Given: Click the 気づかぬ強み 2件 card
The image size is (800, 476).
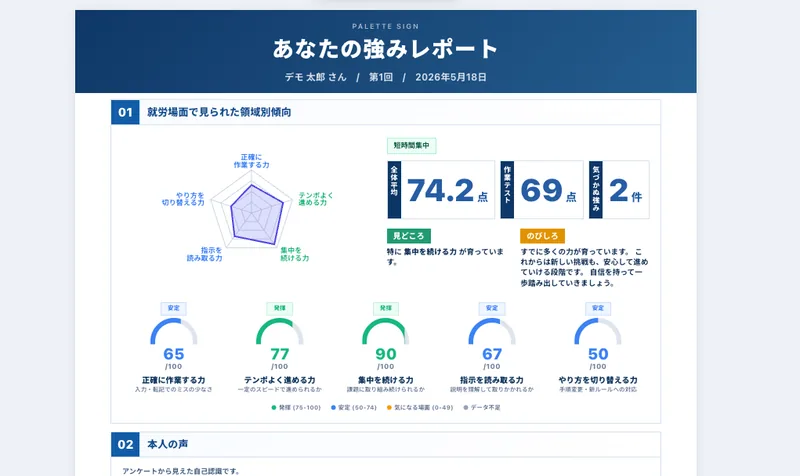Looking at the screenshot, I should [x=619, y=190].
